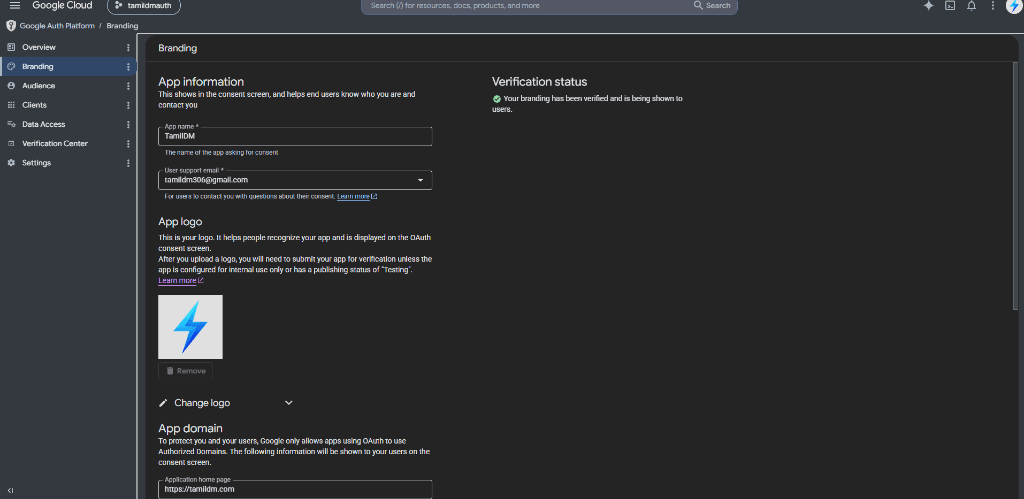
Task: Open more options for Settings
Action: pos(128,163)
